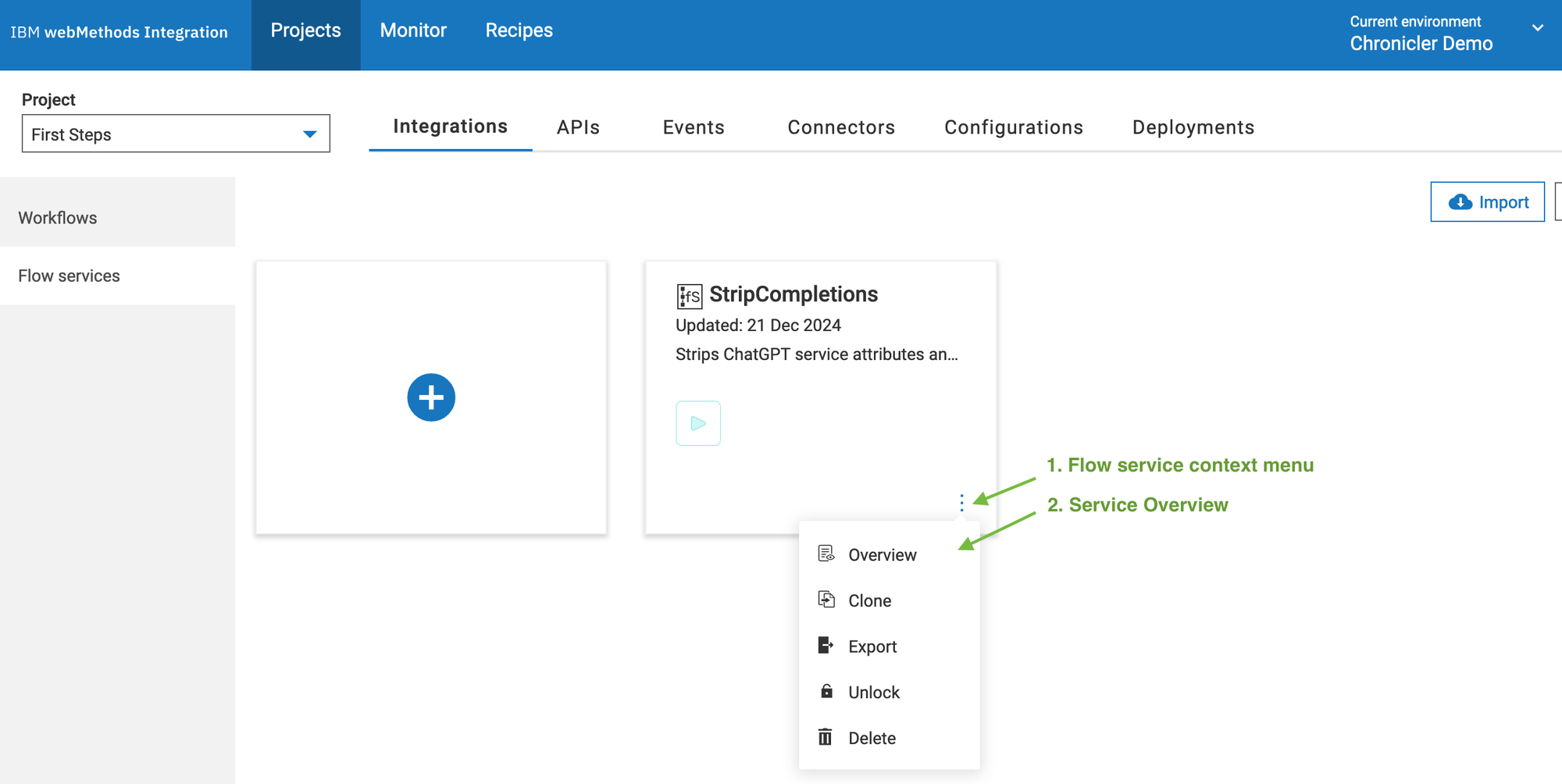
Task: Open Recipes from the top navigation bar
Action: [x=519, y=30]
